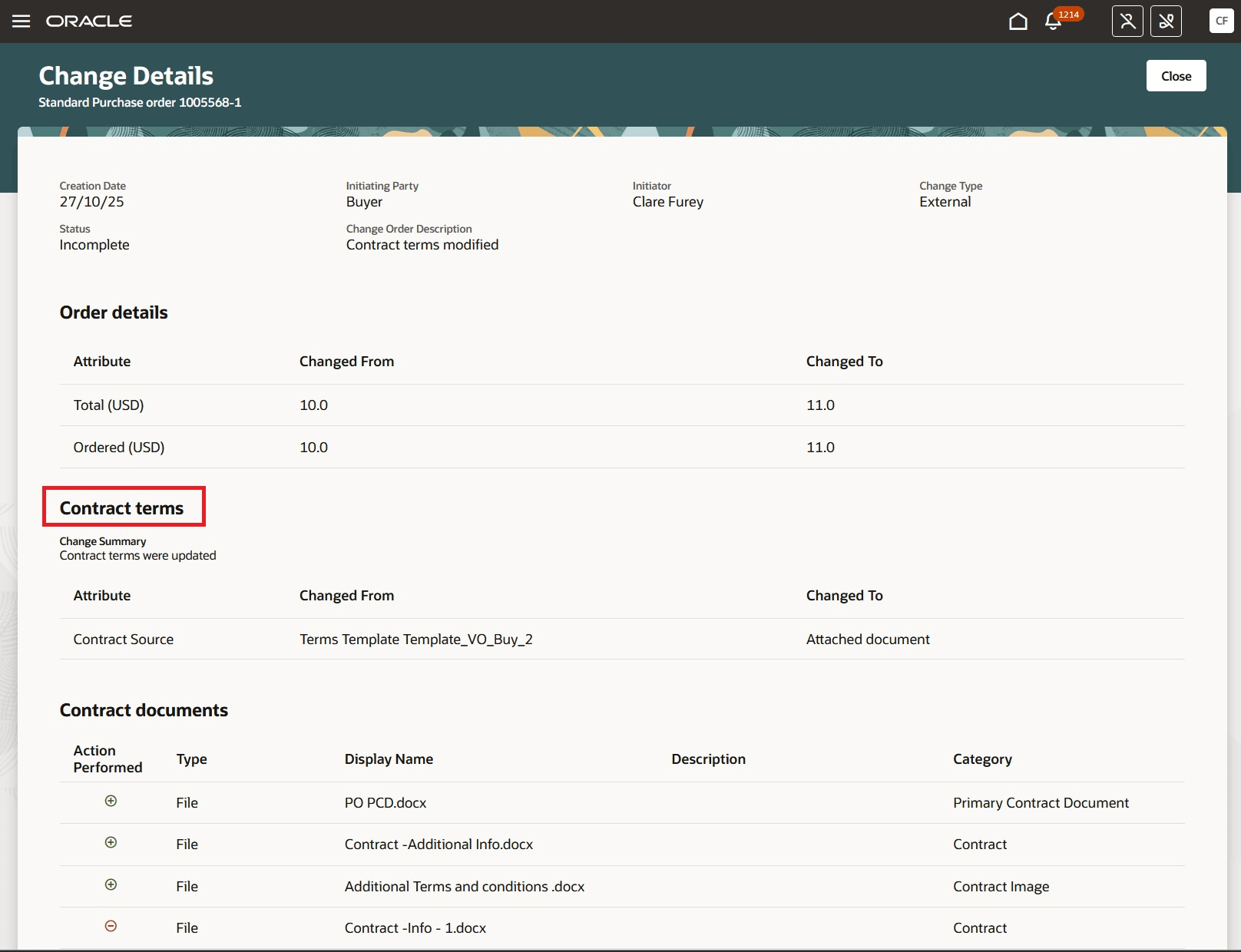Viewport: 1241px width, 952px height.
Task: Click the crossed-out pen icon in header
Action: [x=1166, y=21]
